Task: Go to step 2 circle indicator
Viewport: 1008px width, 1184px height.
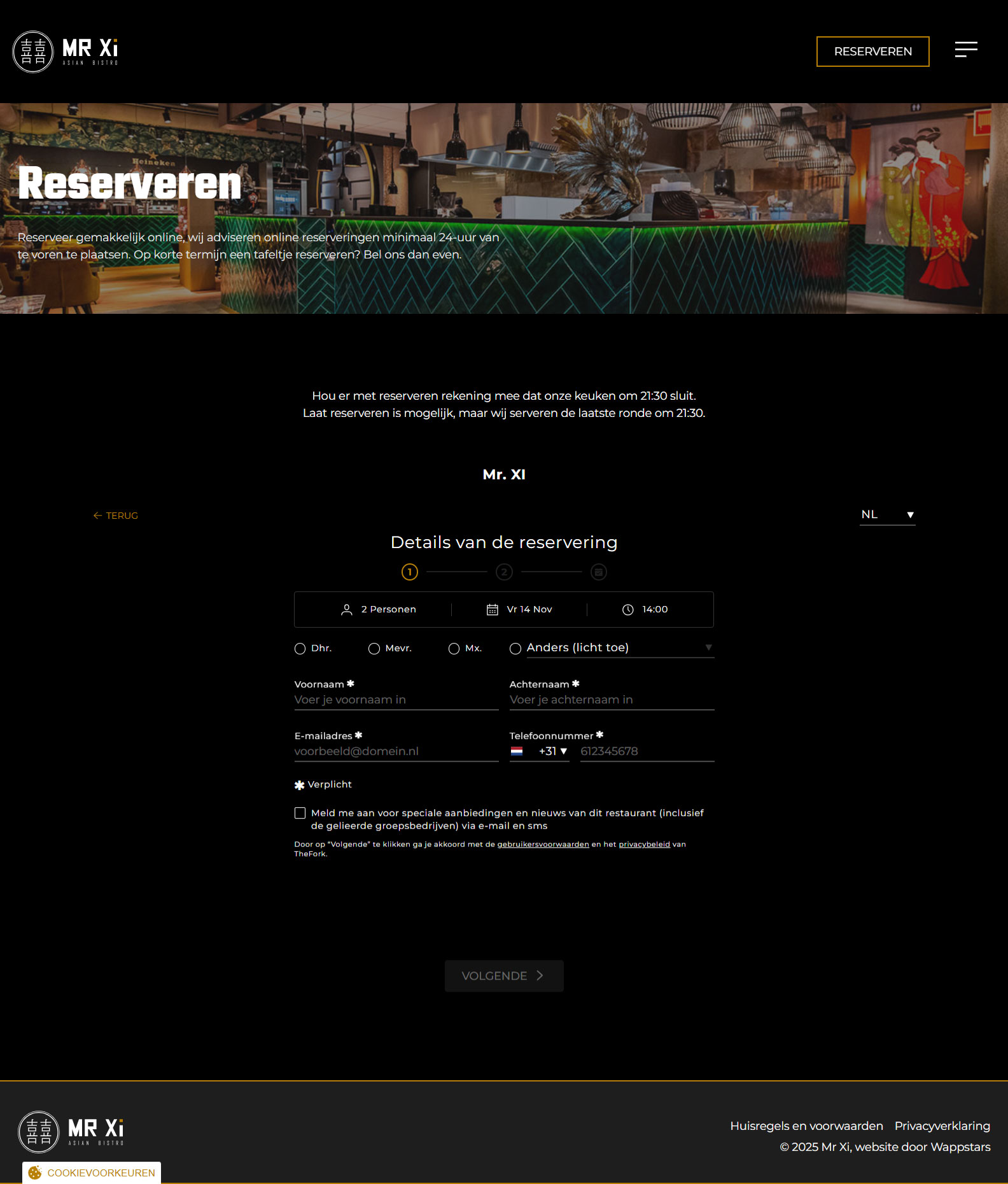Action: coord(504,572)
